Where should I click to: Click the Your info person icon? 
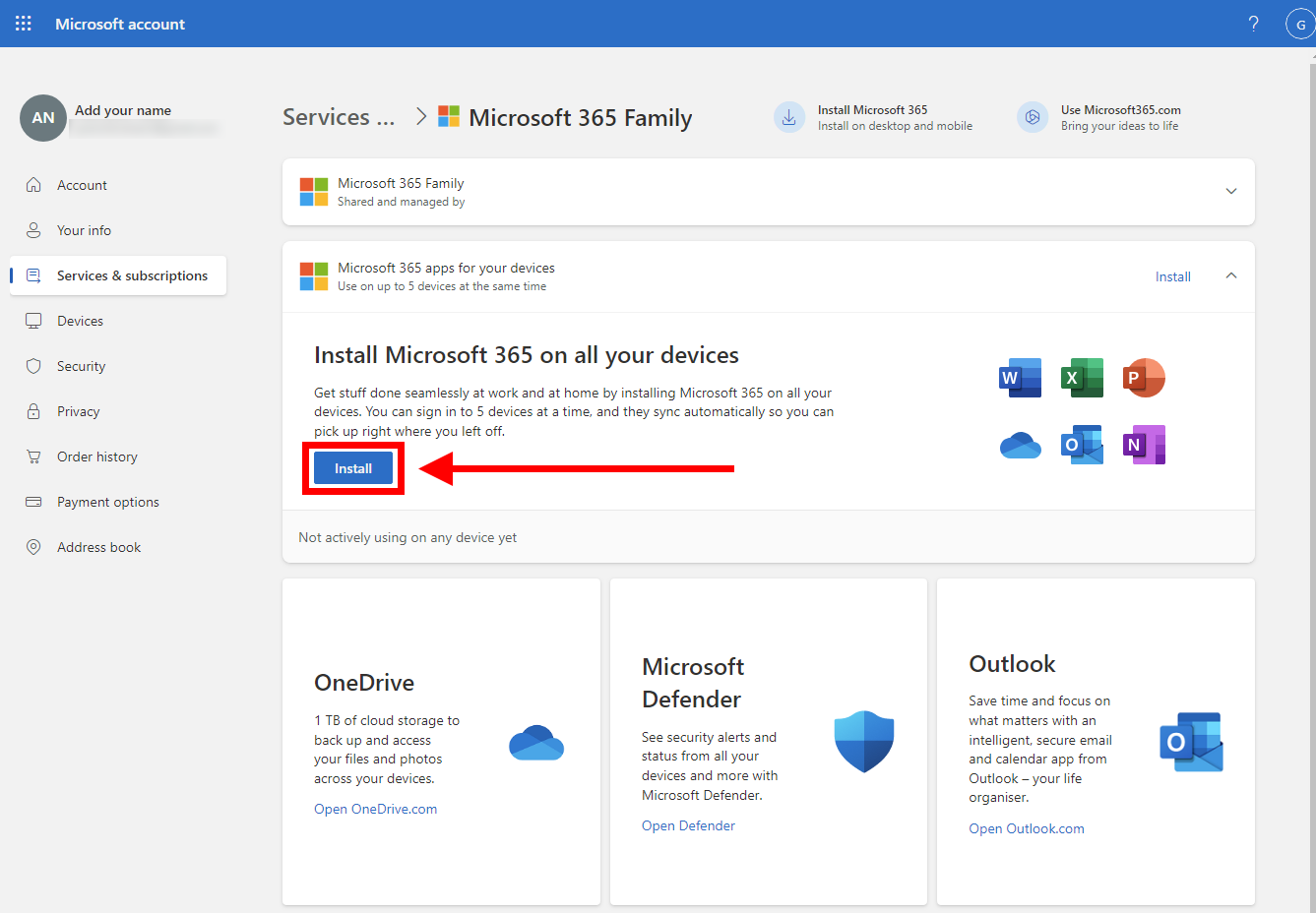click(33, 230)
